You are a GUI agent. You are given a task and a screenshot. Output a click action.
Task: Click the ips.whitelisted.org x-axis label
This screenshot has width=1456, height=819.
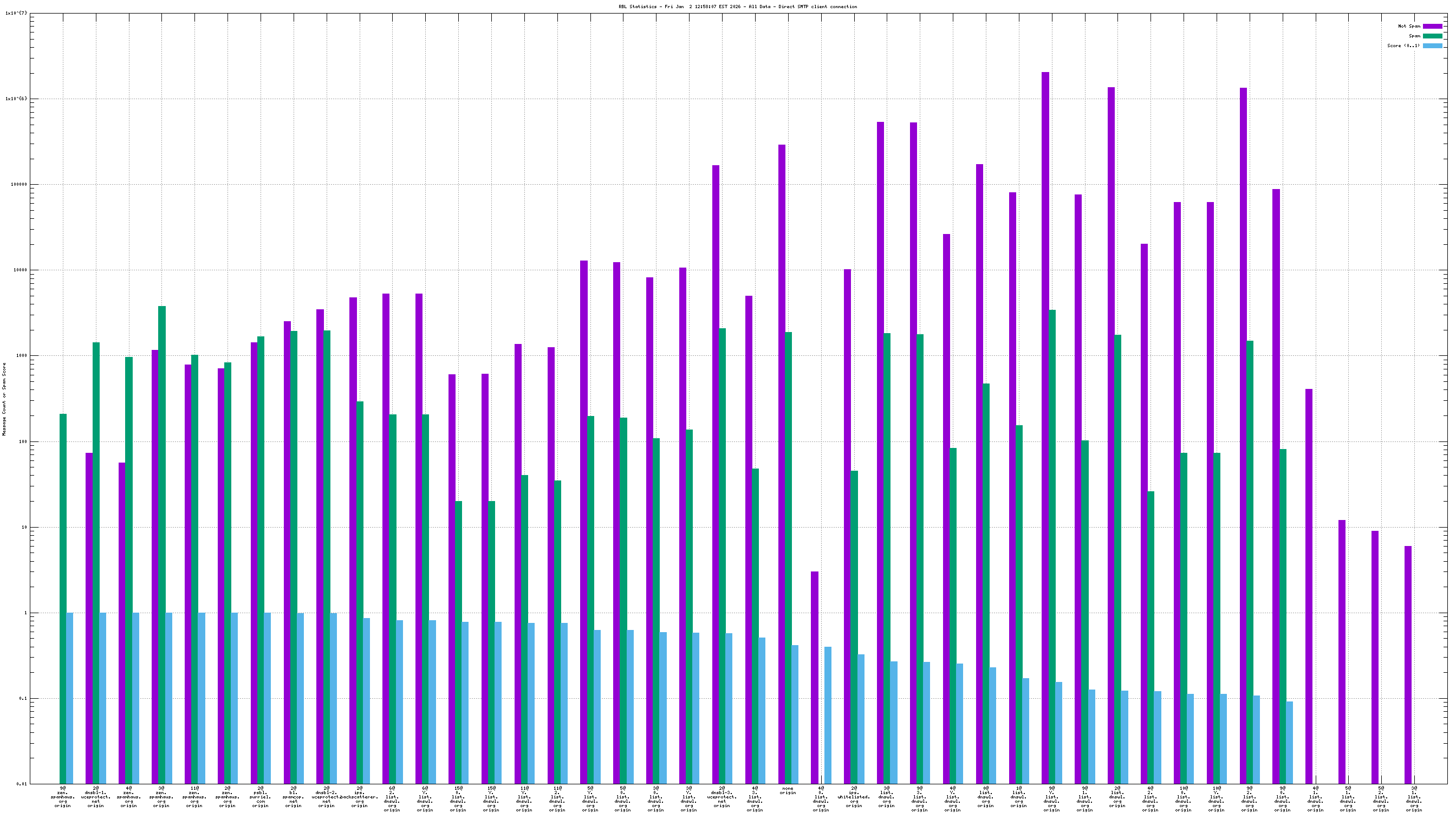(854, 796)
